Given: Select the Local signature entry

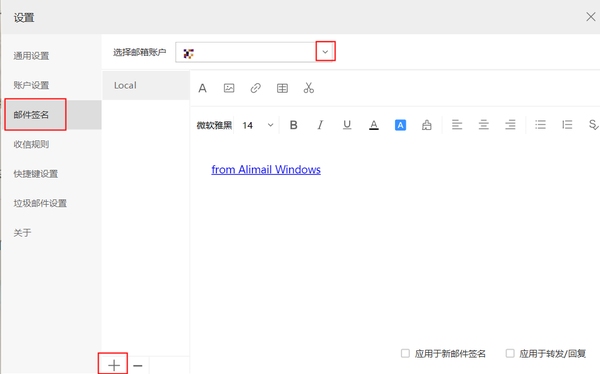Looking at the screenshot, I should pyautogui.click(x=146, y=85).
